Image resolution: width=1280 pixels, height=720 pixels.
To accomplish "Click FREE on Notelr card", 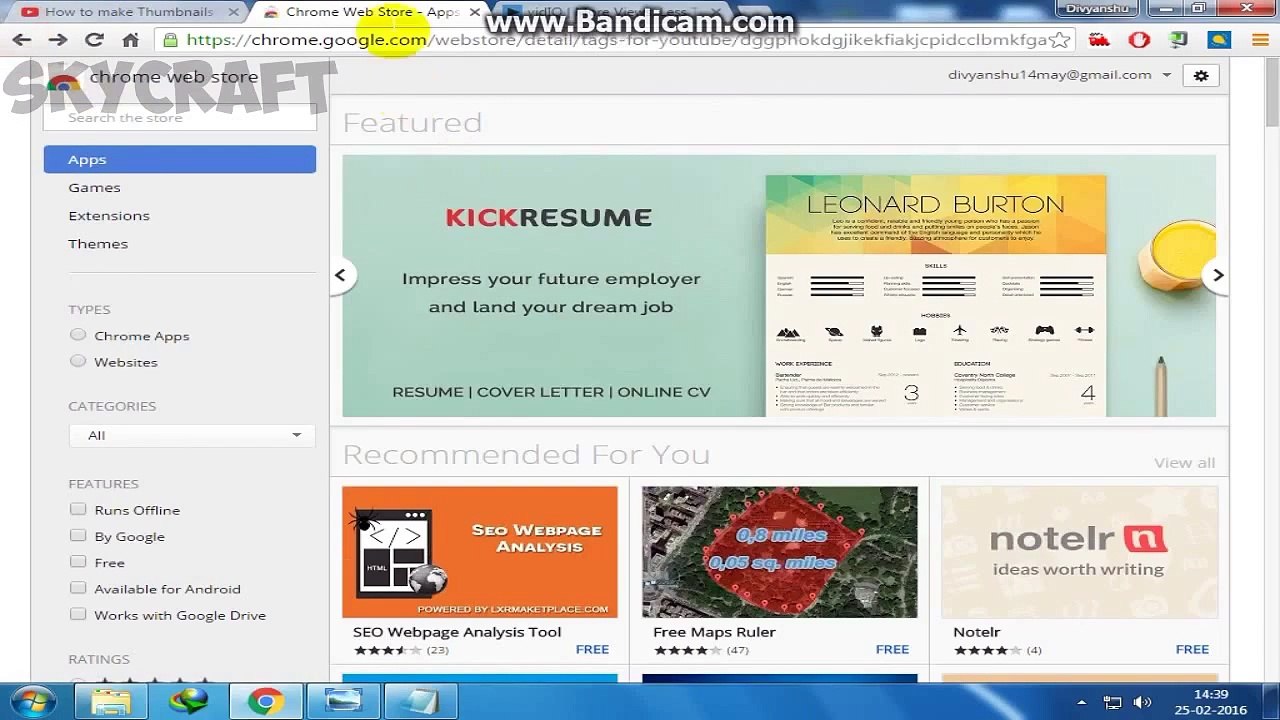I will (x=1192, y=649).
